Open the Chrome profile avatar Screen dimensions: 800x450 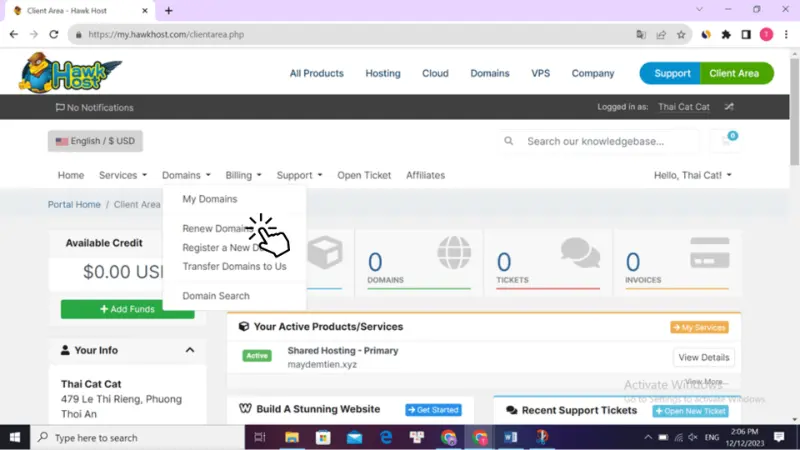point(766,35)
